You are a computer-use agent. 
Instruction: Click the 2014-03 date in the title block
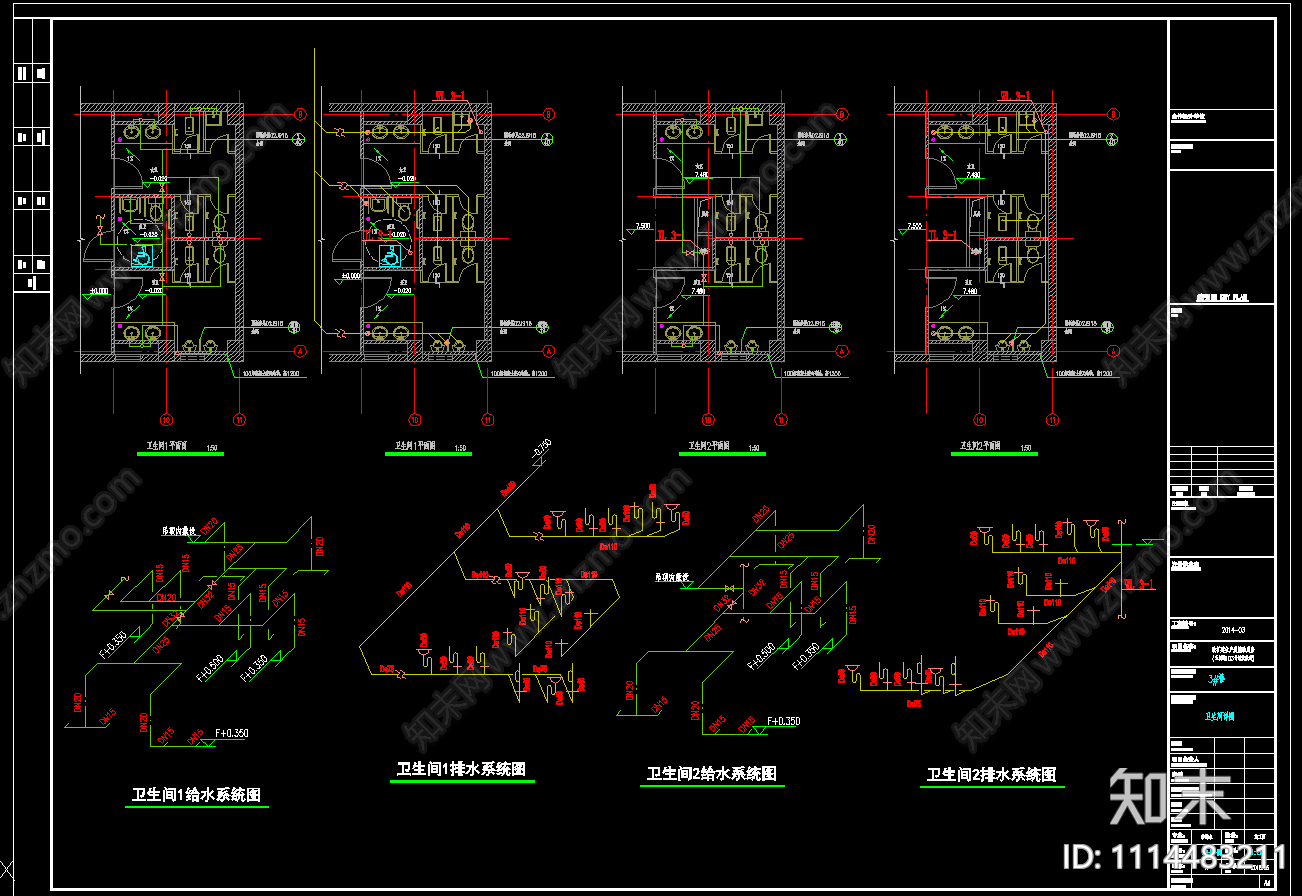coord(1233,631)
